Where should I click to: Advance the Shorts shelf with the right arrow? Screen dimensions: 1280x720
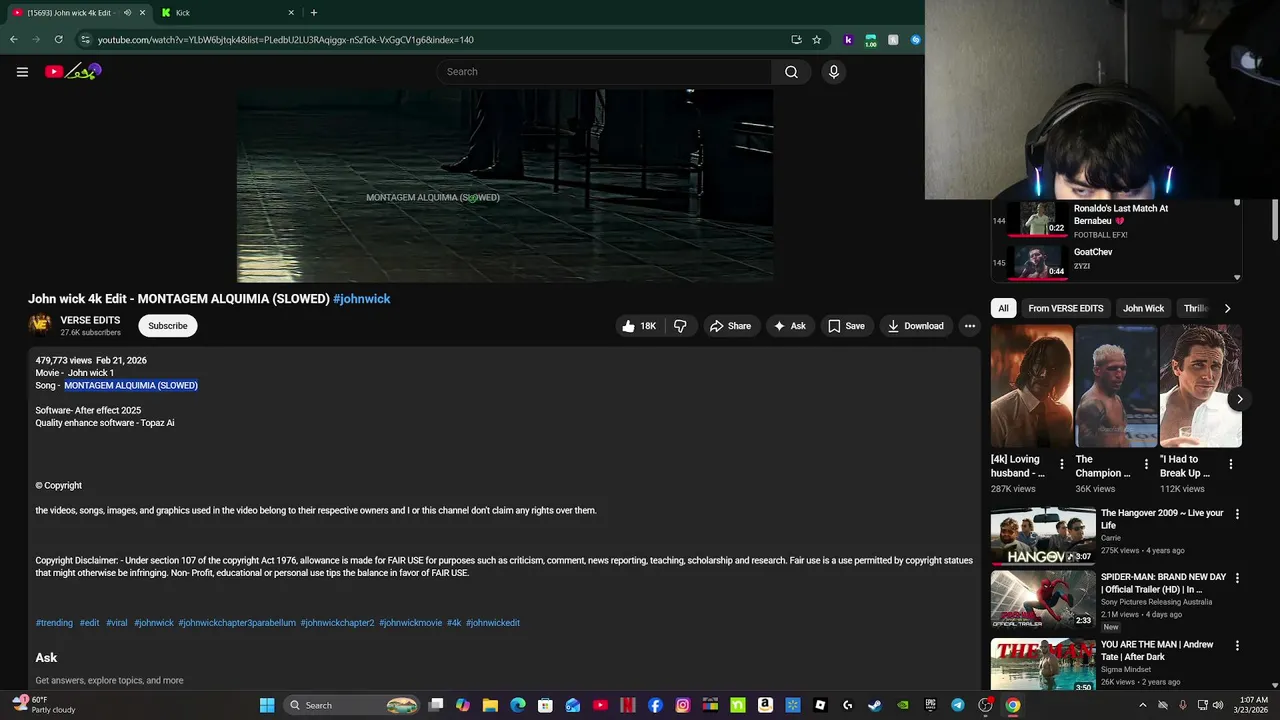(1239, 399)
